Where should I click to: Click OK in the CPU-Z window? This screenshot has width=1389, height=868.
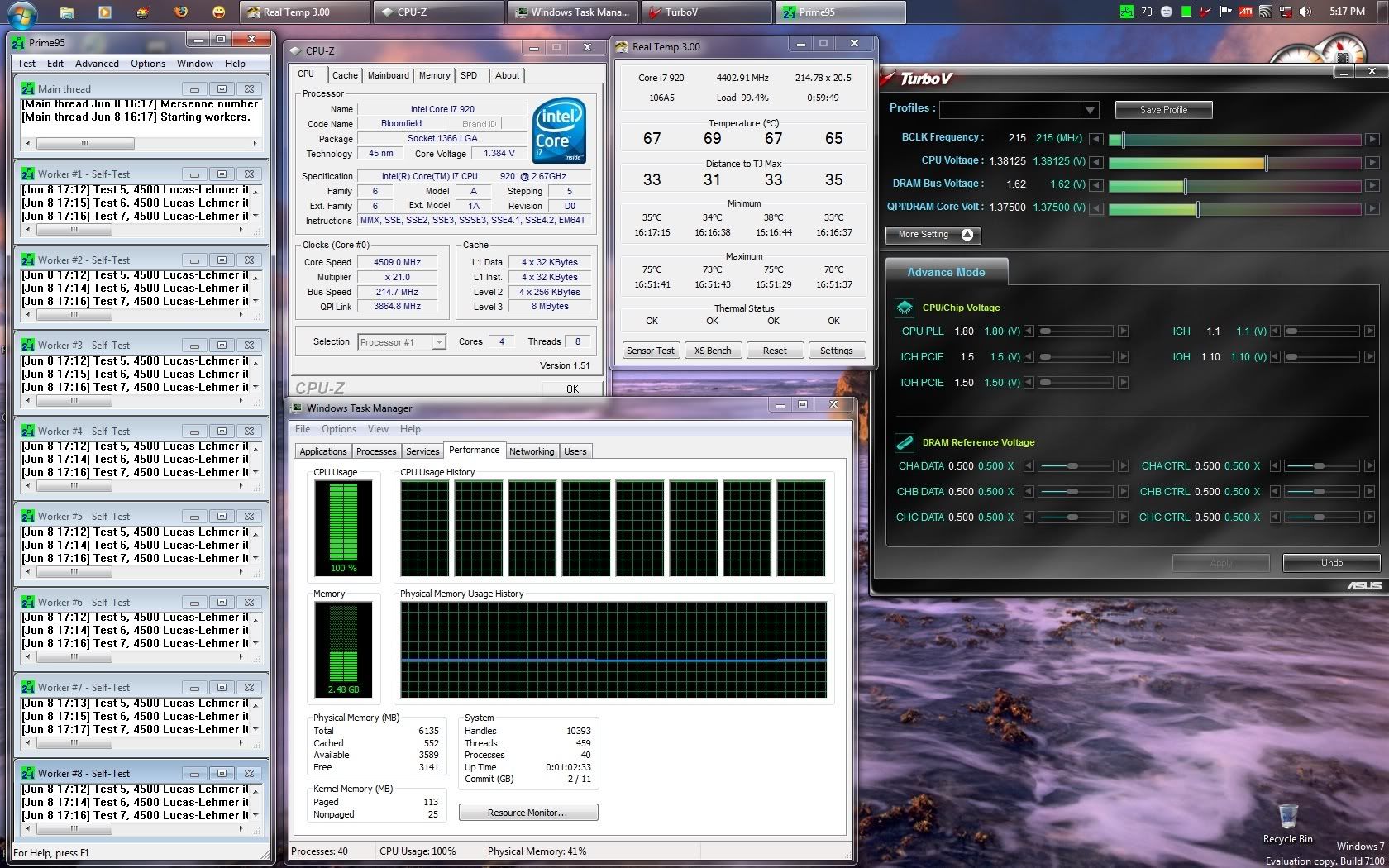pyautogui.click(x=572, y=389)
